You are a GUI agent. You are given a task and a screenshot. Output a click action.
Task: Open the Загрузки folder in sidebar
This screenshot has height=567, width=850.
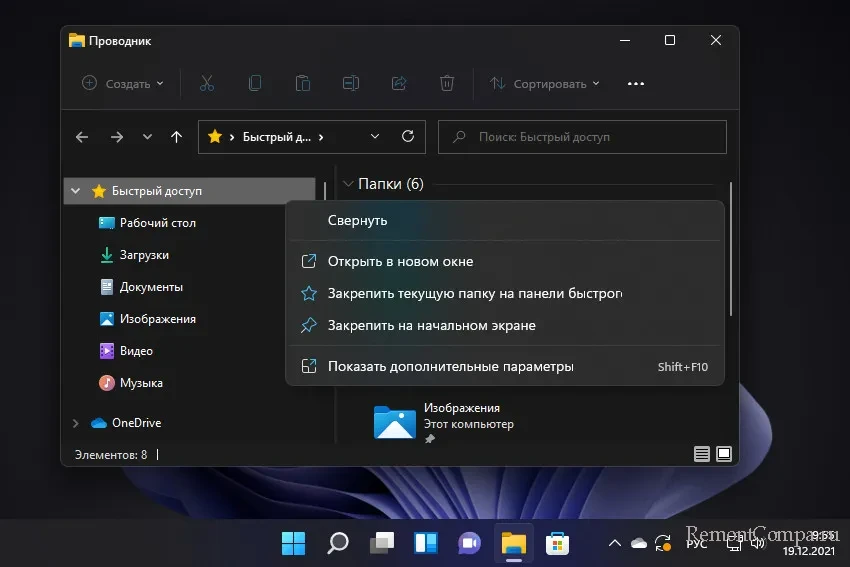pyautogui.click(x=144, y=255)
